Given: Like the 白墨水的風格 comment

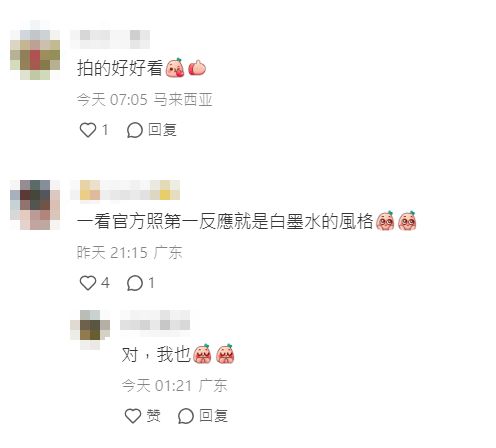Looking at the screenshot, I should tap(88, 283).
